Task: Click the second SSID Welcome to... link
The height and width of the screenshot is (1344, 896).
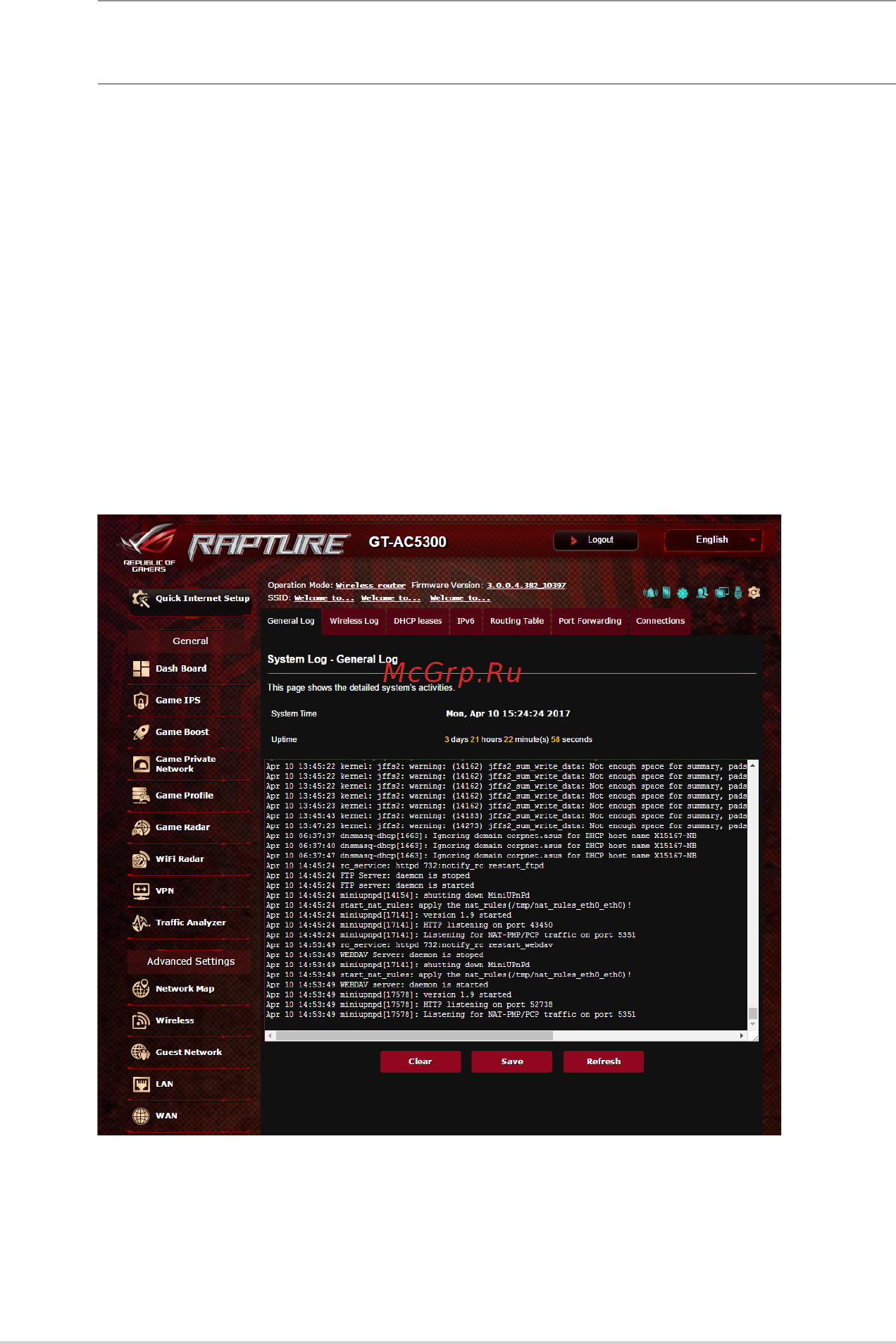Action: 391,598
